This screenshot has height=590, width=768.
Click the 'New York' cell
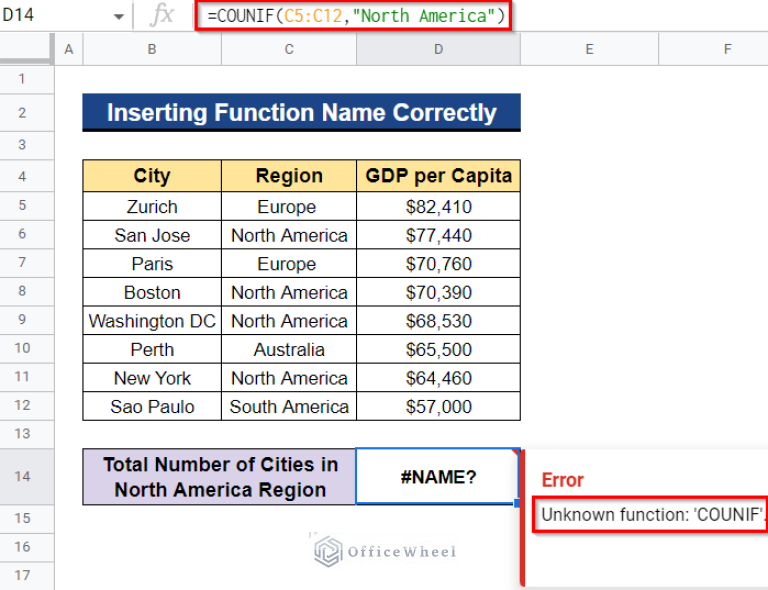[152, 378]
